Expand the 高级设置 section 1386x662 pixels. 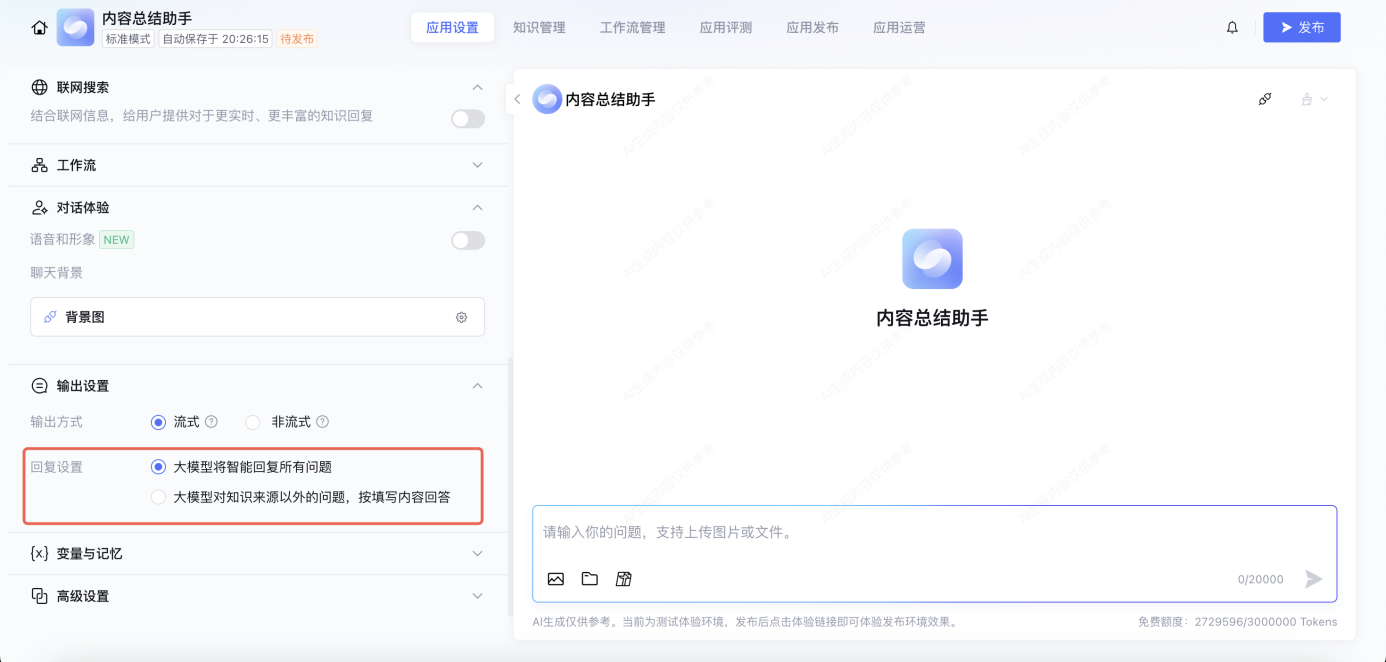(477, 596)
